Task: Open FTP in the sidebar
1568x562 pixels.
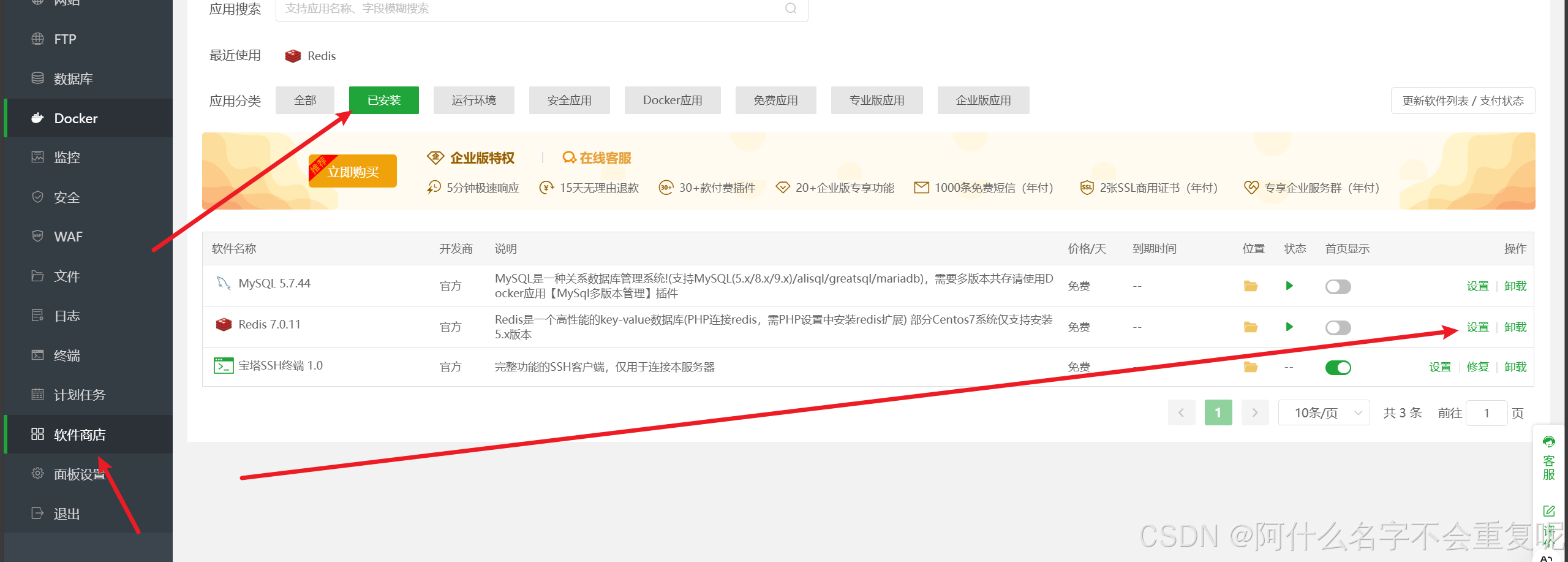Action: click(x=88, y=39)
